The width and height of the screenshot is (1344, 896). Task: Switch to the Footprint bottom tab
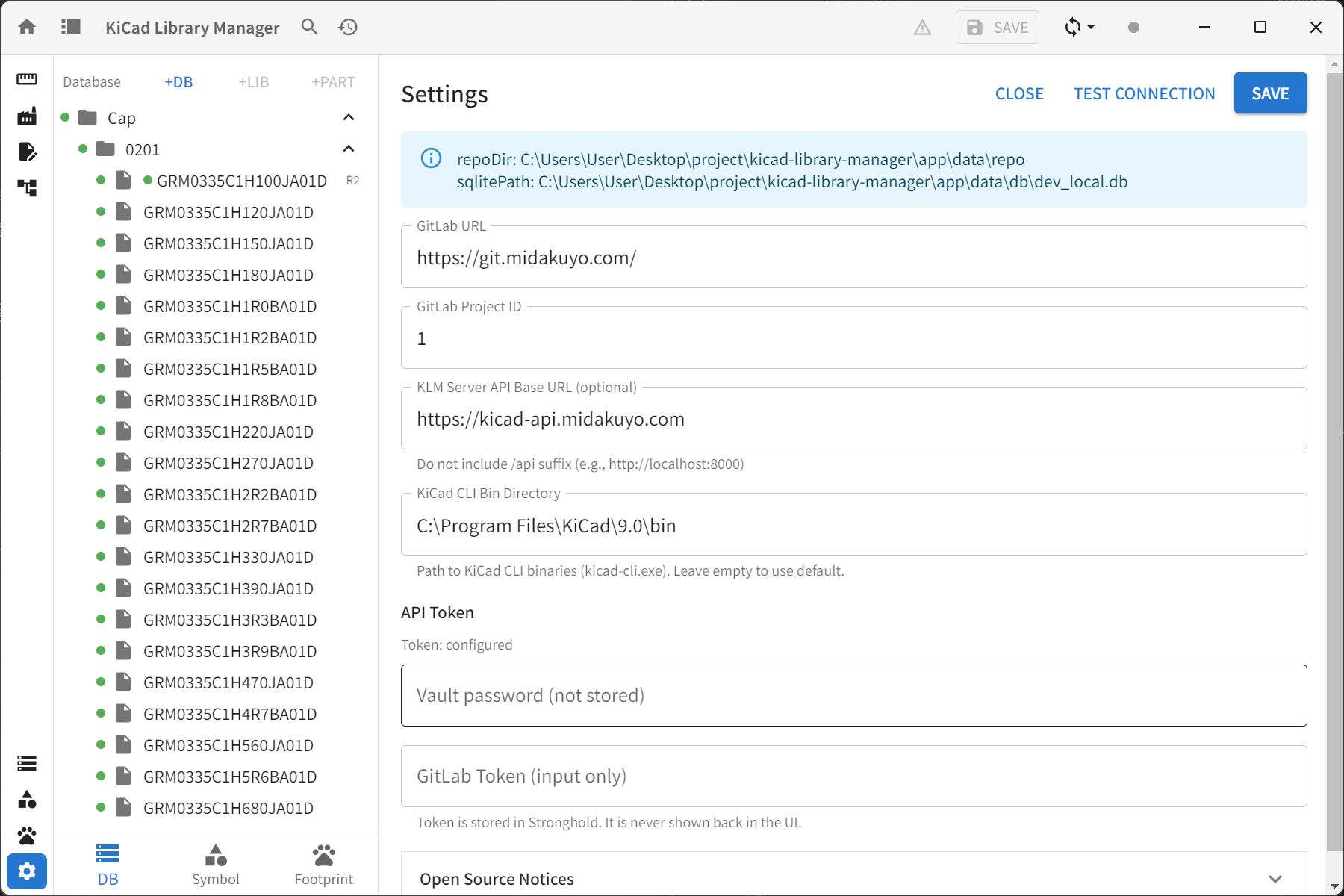324,865
